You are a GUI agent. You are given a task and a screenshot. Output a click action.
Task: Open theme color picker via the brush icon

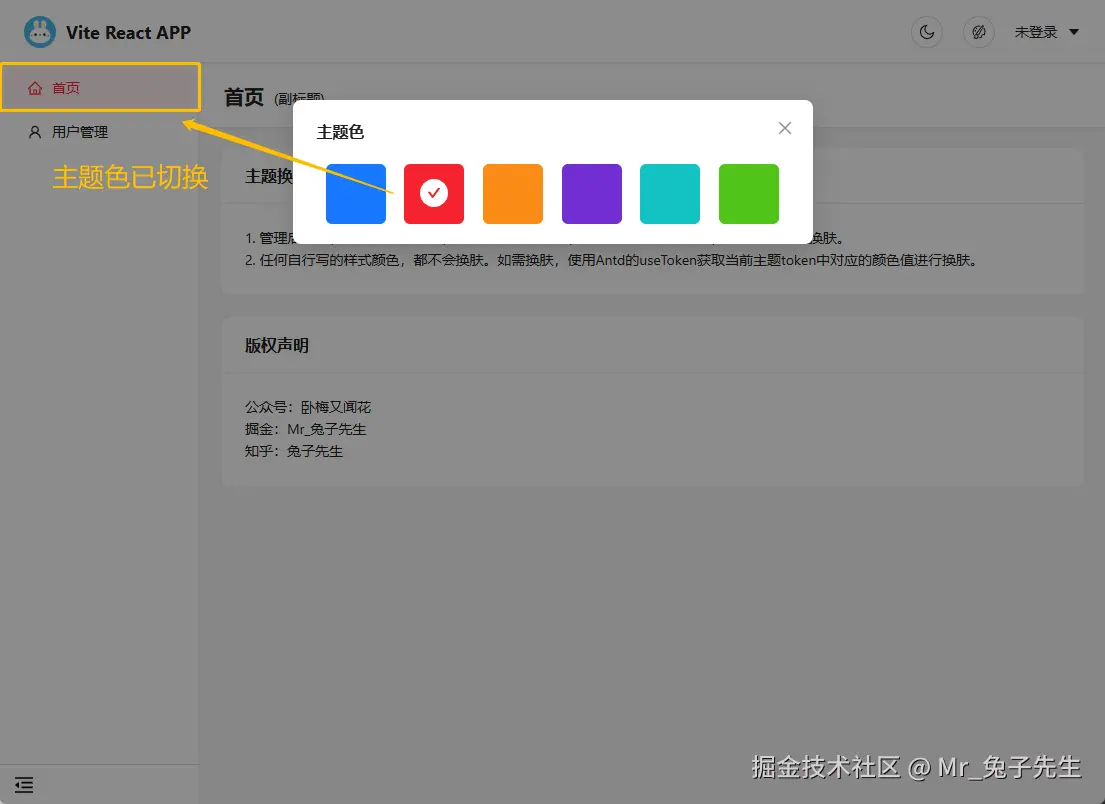[978, 31]
